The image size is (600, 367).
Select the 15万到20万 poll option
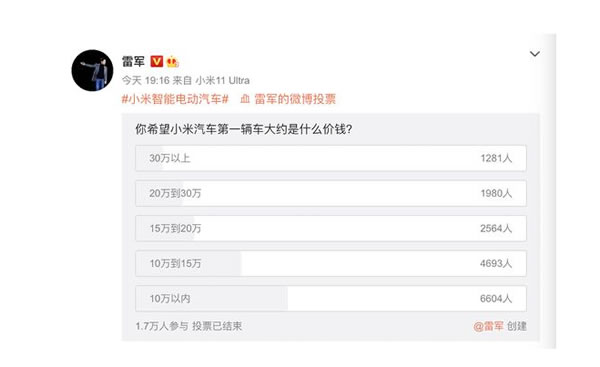click(331, 228)
